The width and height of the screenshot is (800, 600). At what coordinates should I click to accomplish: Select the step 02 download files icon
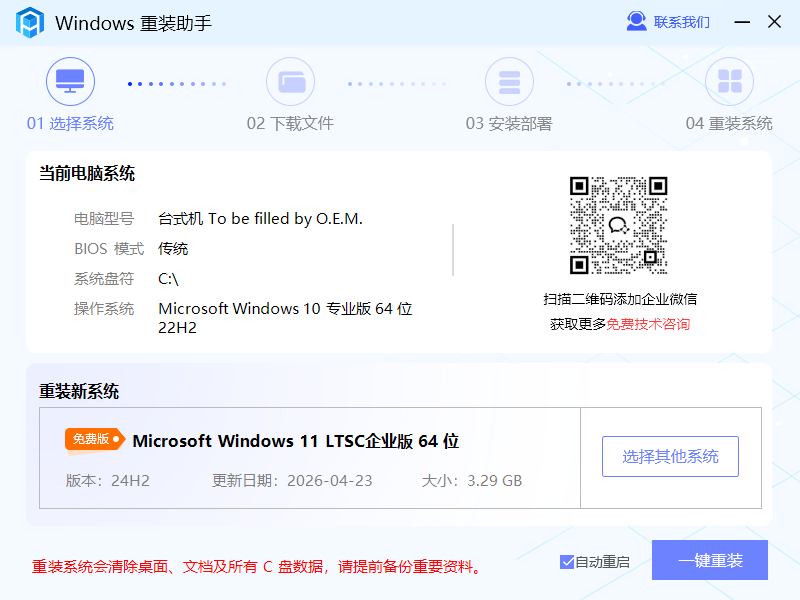tap(290, 82)
